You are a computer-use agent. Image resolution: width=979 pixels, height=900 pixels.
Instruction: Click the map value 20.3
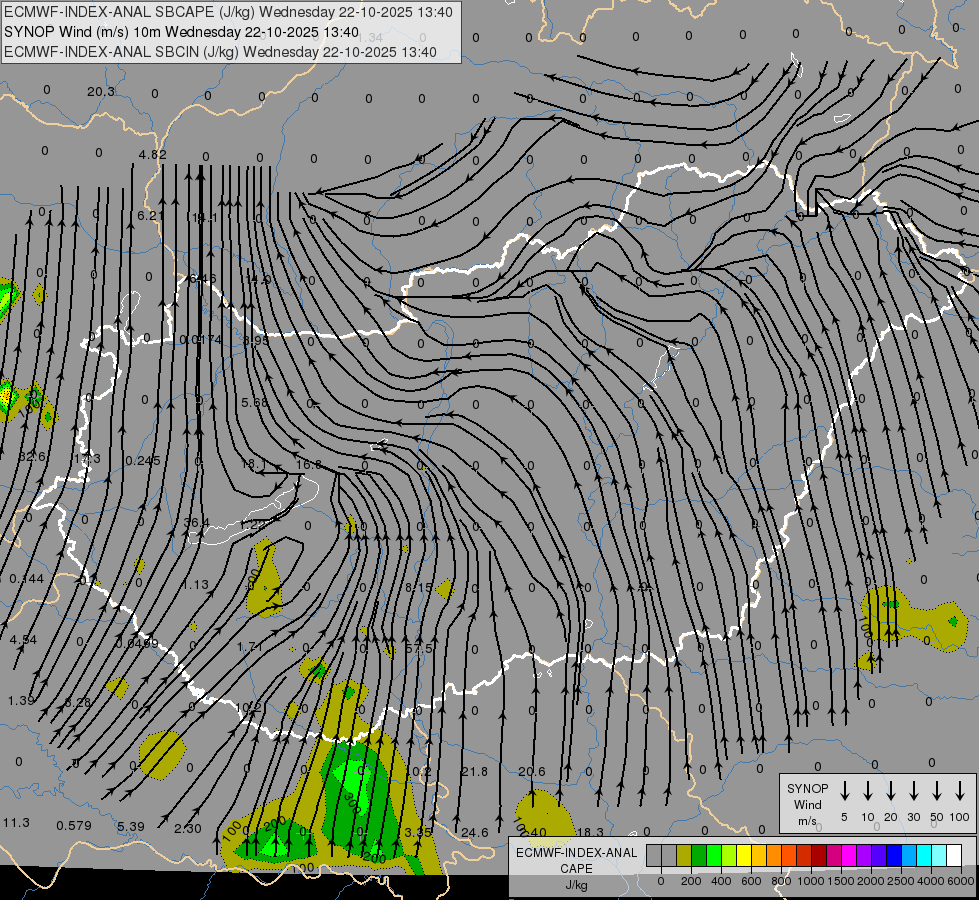[x=101, y=92]
